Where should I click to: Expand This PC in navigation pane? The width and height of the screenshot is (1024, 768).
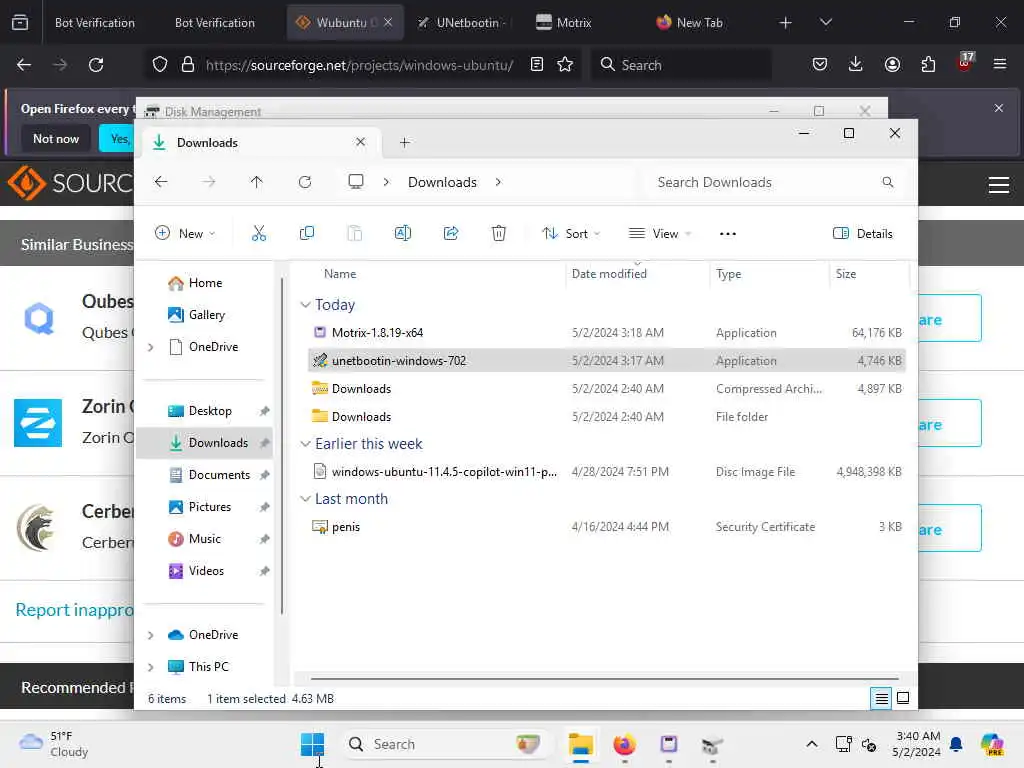point(151,667)
